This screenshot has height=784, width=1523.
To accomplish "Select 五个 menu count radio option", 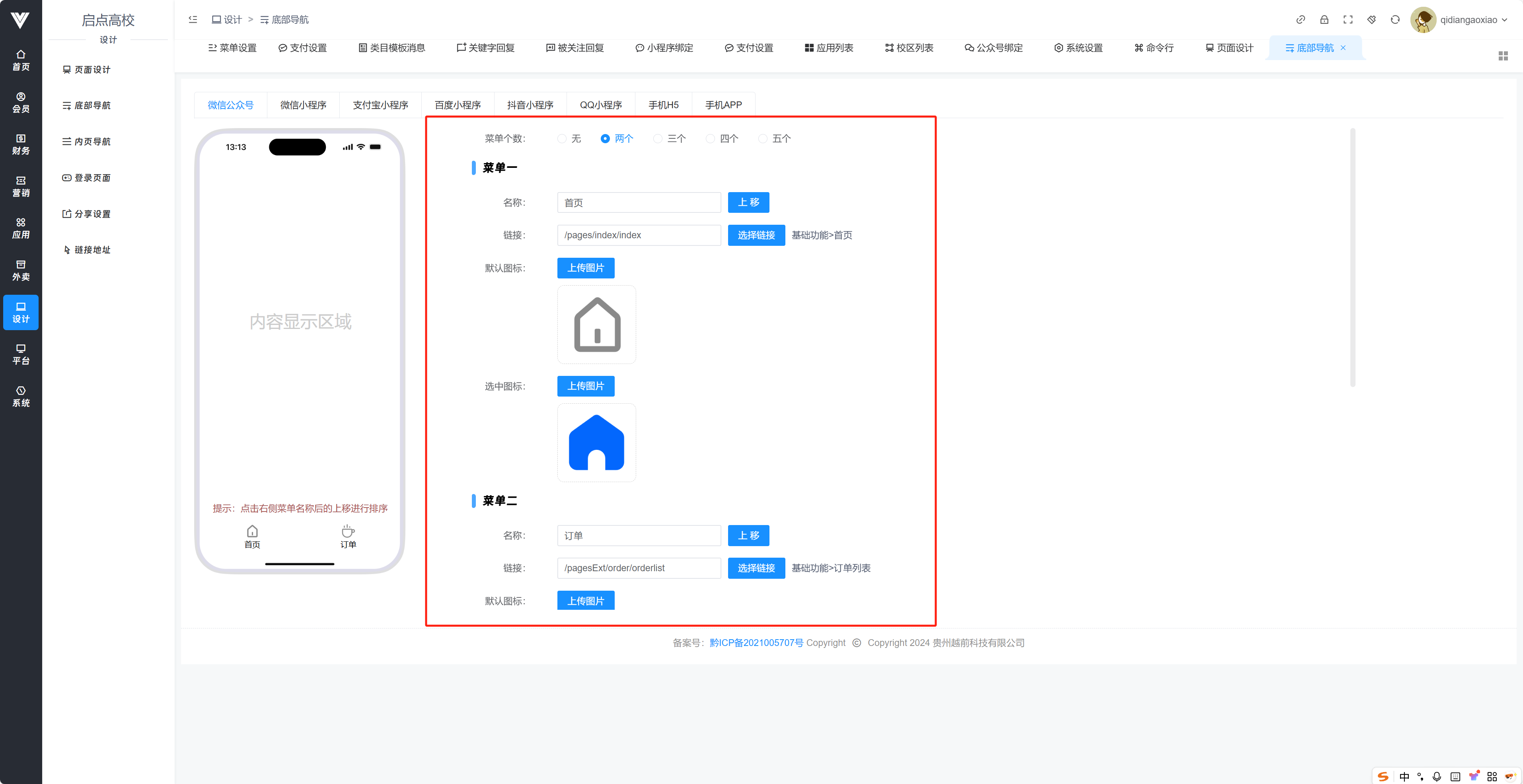I will point(763,138).
